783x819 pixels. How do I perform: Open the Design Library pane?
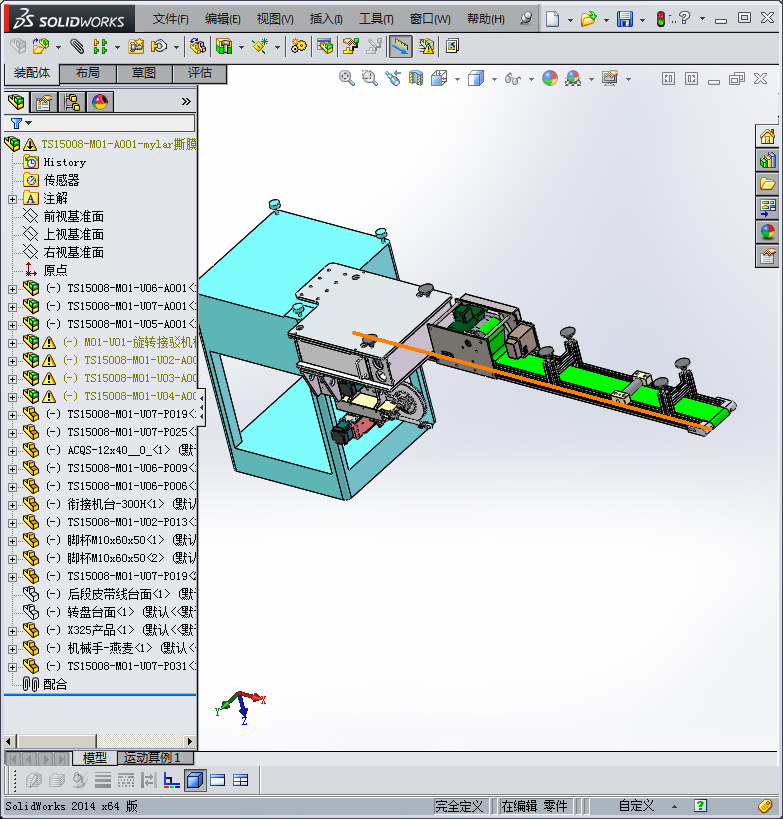point(767,160)
